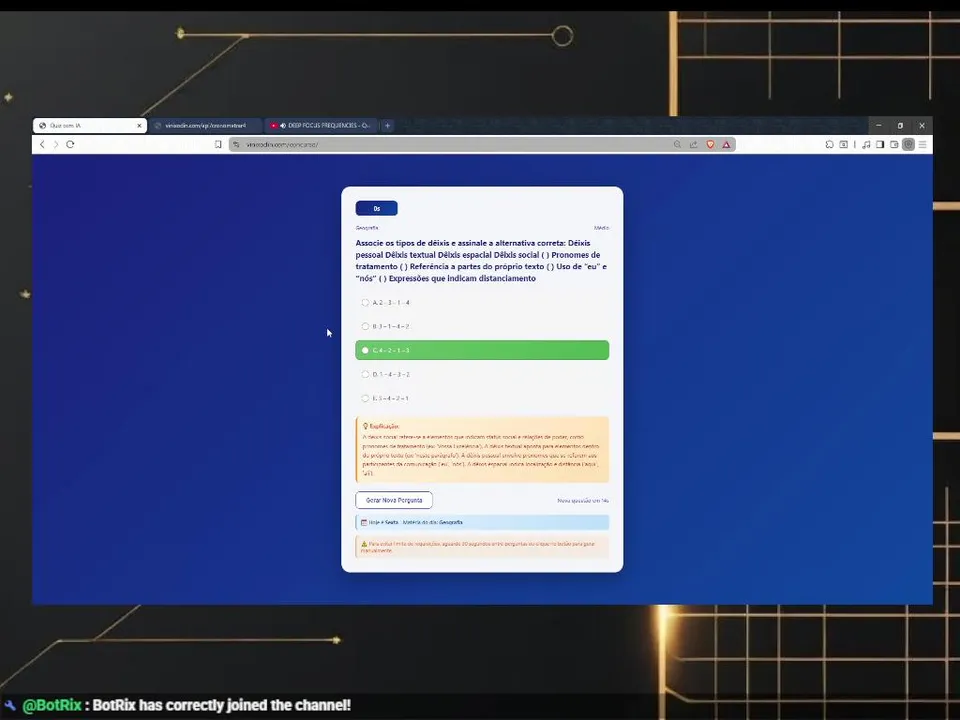Open the extensions puzzle icon
The image size is (960, 720).
pos(829,144)
